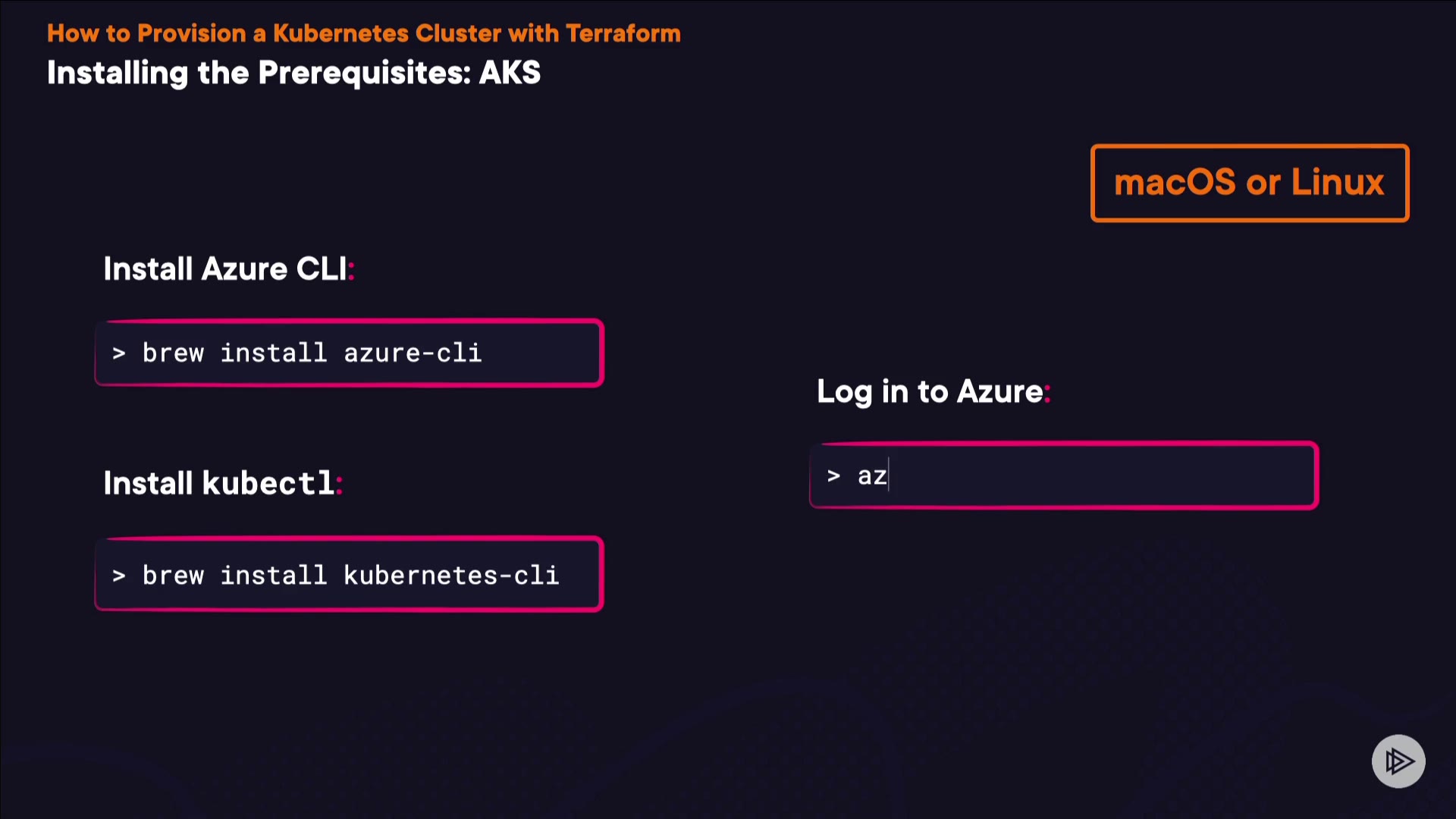Image resolution: width=1456 pixels, height=819 pixels.
Task: Click the Pluralsight play logo icon
Action: (x=1398, y=761)
